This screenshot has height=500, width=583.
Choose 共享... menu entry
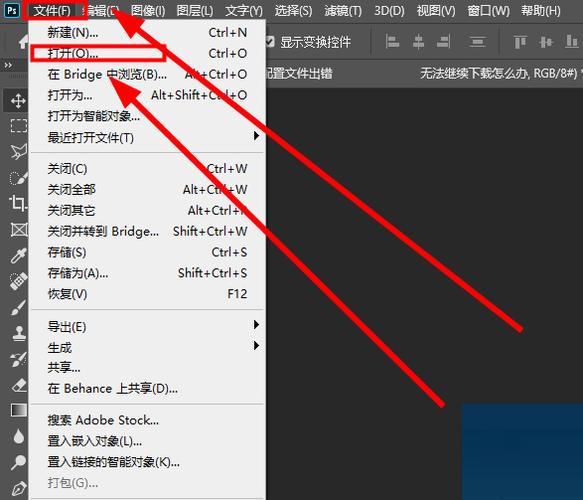[147, 368]
